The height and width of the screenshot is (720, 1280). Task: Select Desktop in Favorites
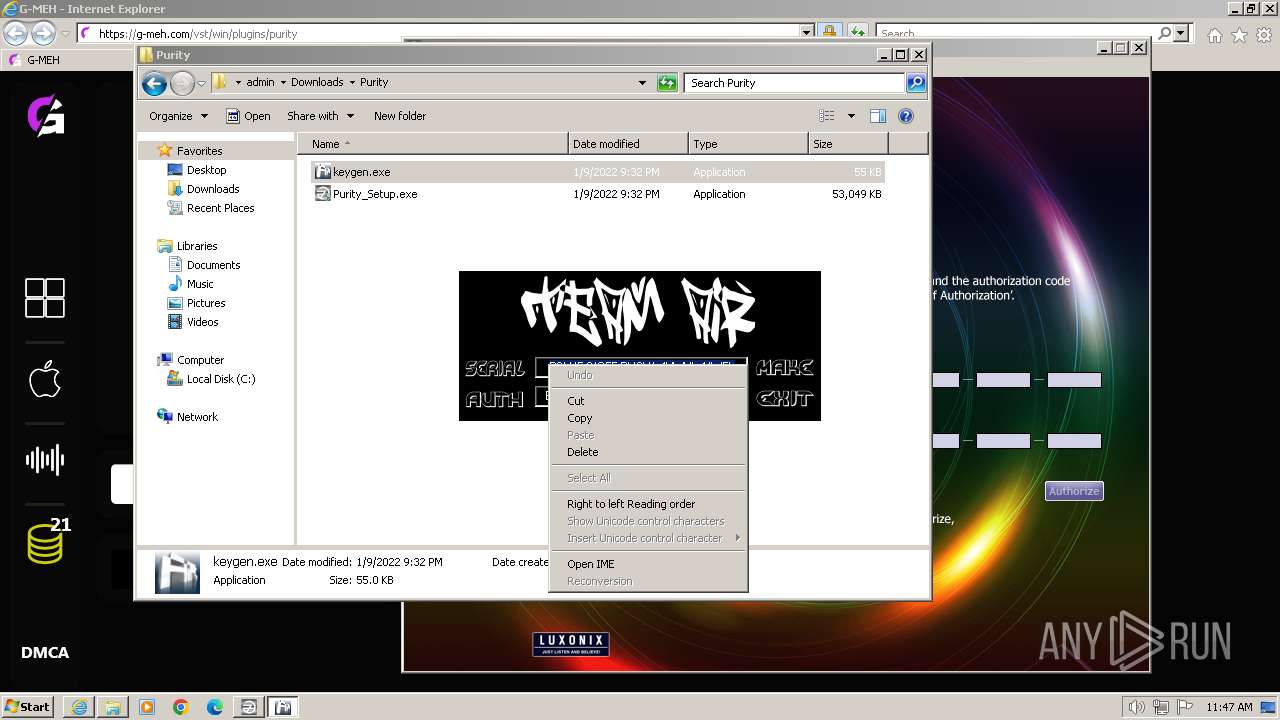point(206,170)
